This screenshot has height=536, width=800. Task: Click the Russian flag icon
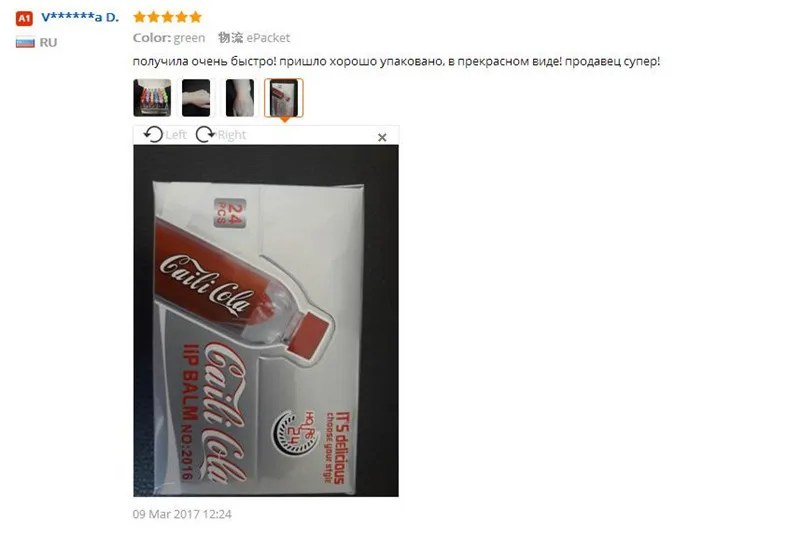tap(25, 42)
